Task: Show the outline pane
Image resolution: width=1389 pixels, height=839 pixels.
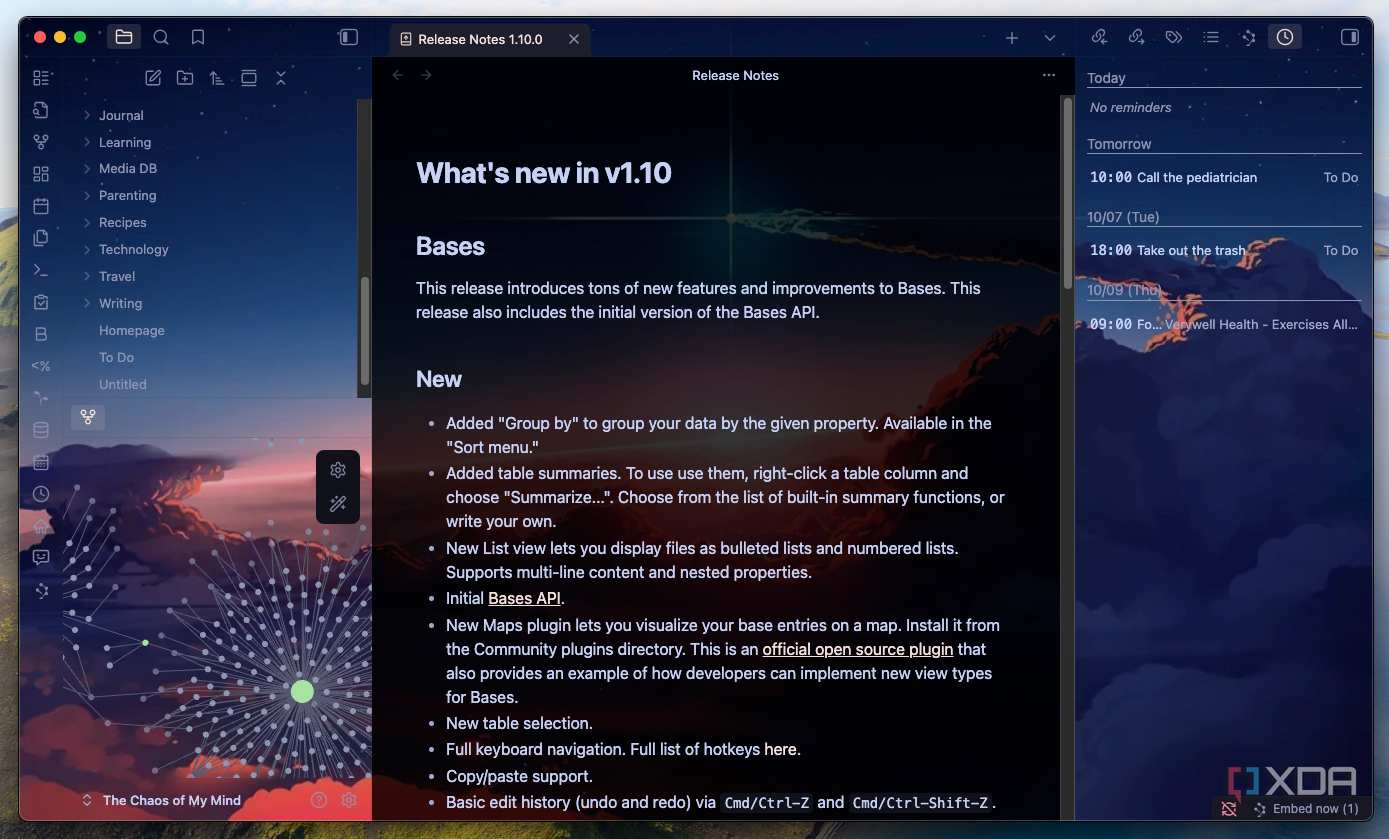Action: [1211, 37]
